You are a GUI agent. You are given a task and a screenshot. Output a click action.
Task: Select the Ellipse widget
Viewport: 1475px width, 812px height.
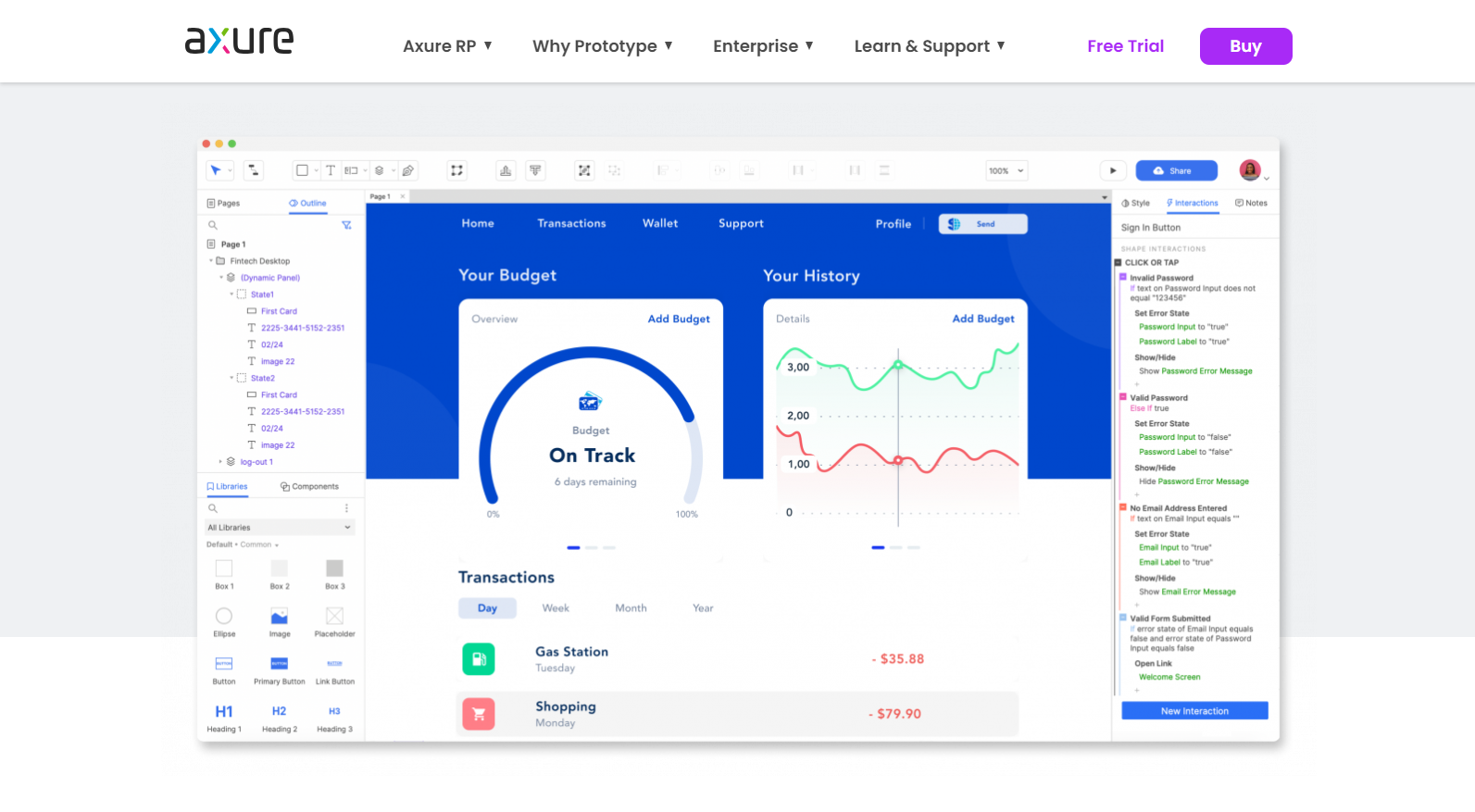click(x=224, y=622)
